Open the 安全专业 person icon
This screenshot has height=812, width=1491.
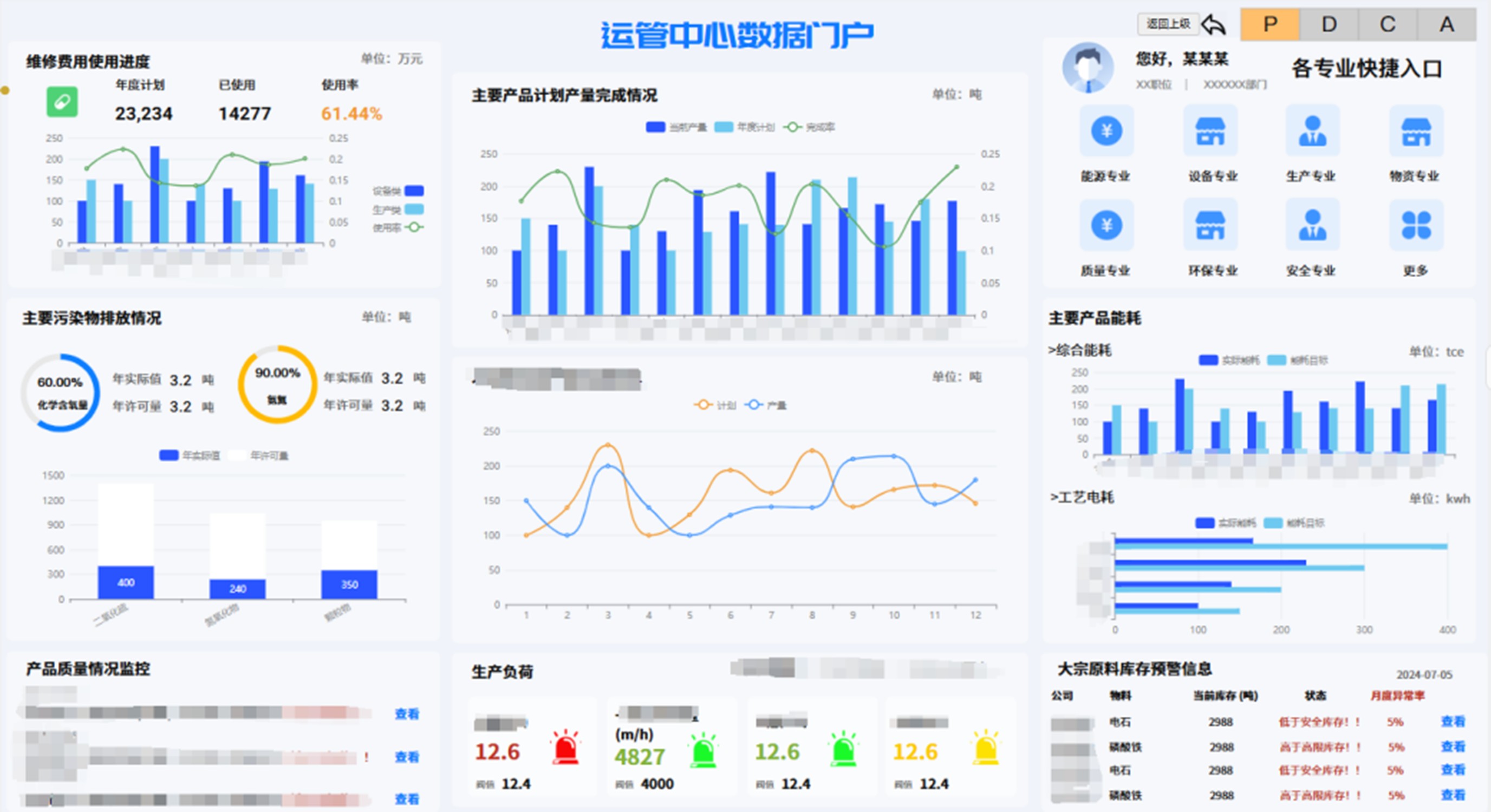1312,226
